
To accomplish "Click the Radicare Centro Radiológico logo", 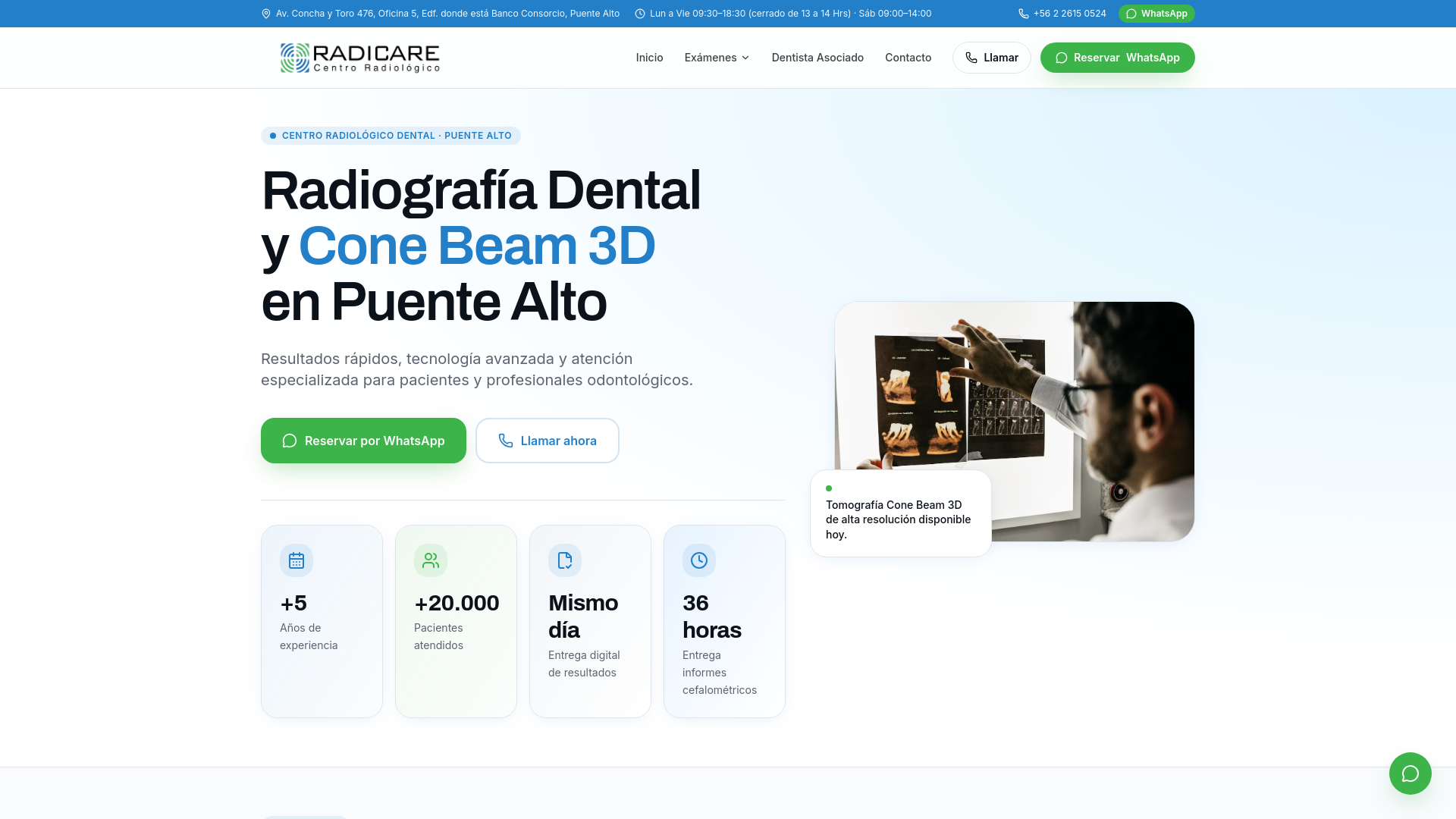I will coord(359,58).
